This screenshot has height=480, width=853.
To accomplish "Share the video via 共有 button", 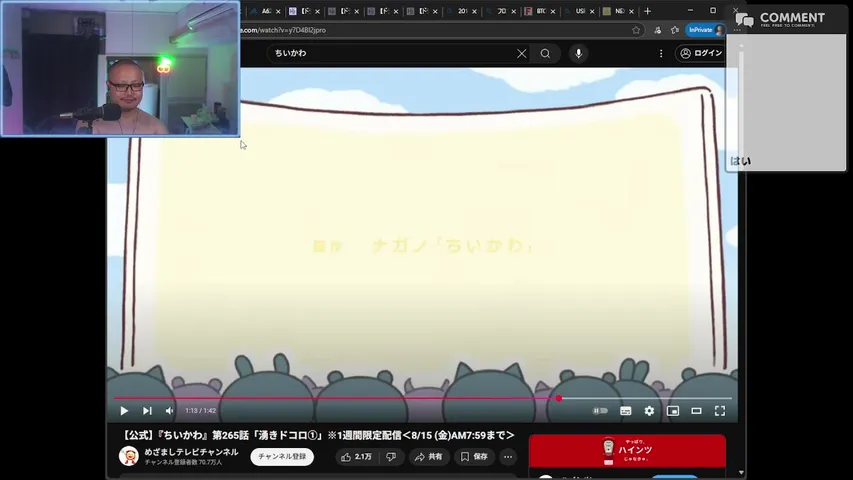I will [429, 457].
